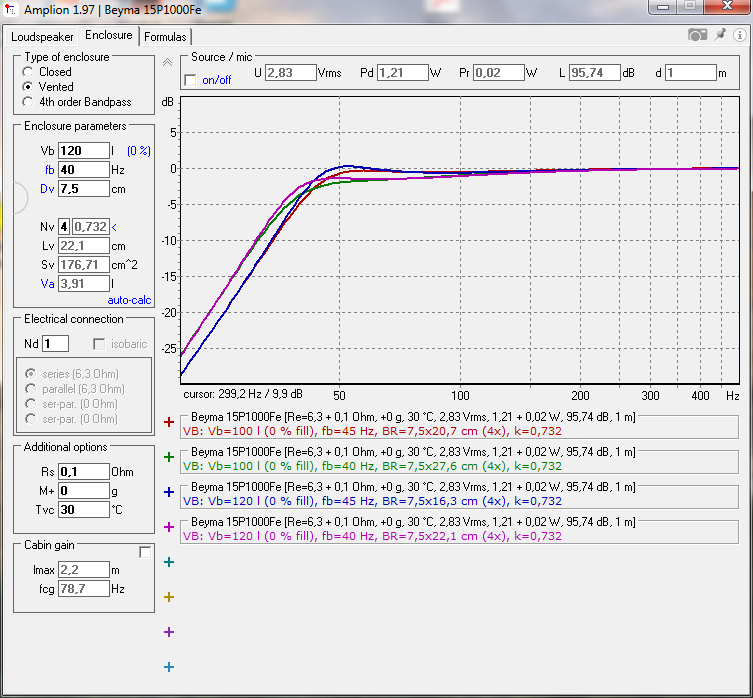Select green curve Vb=100 fb=40 entry
This screenshot has height=698, width=753.
click(459, 461)
